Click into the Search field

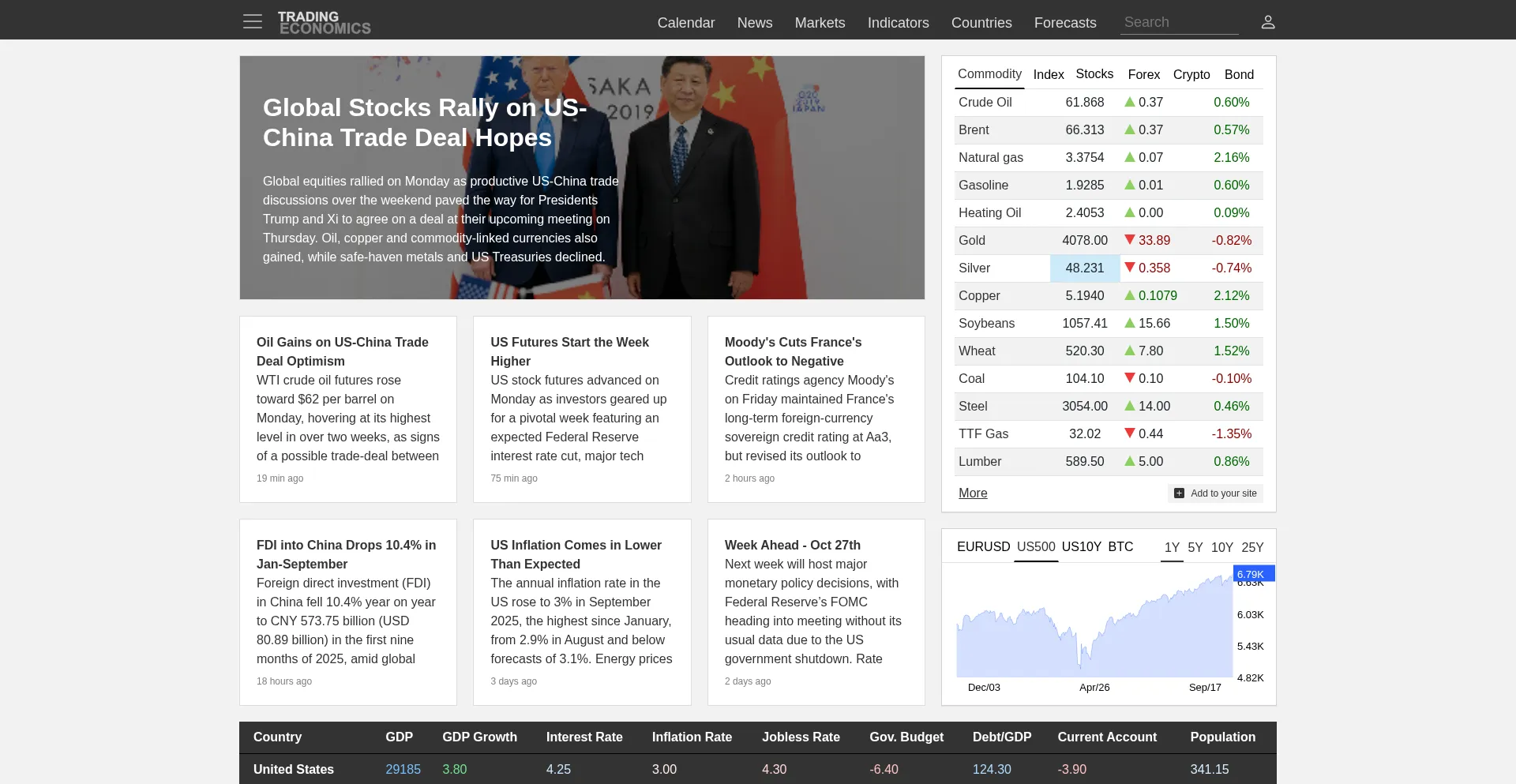[1178, 22]
